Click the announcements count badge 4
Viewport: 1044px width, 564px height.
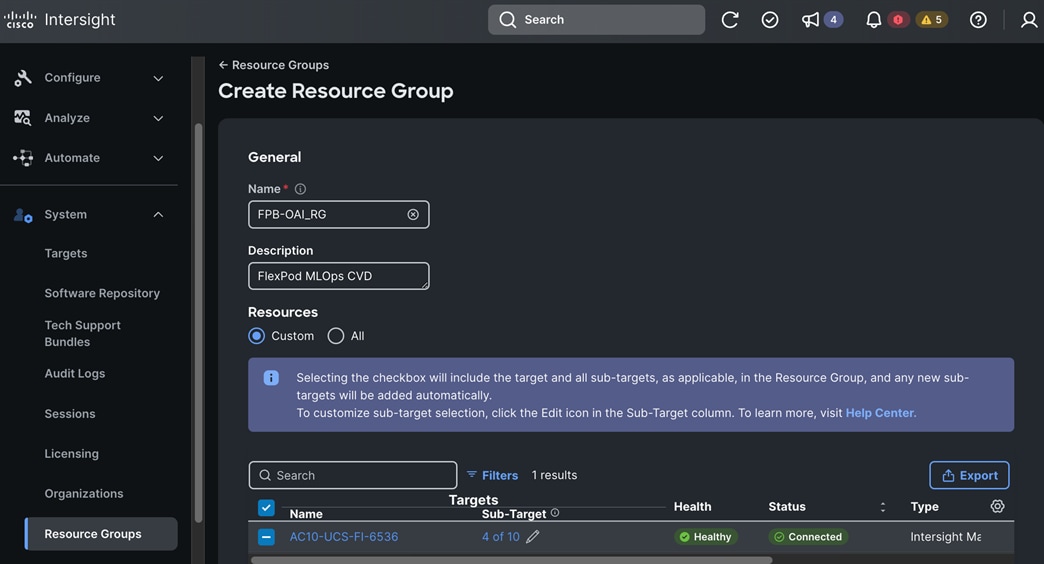[833, 20]
